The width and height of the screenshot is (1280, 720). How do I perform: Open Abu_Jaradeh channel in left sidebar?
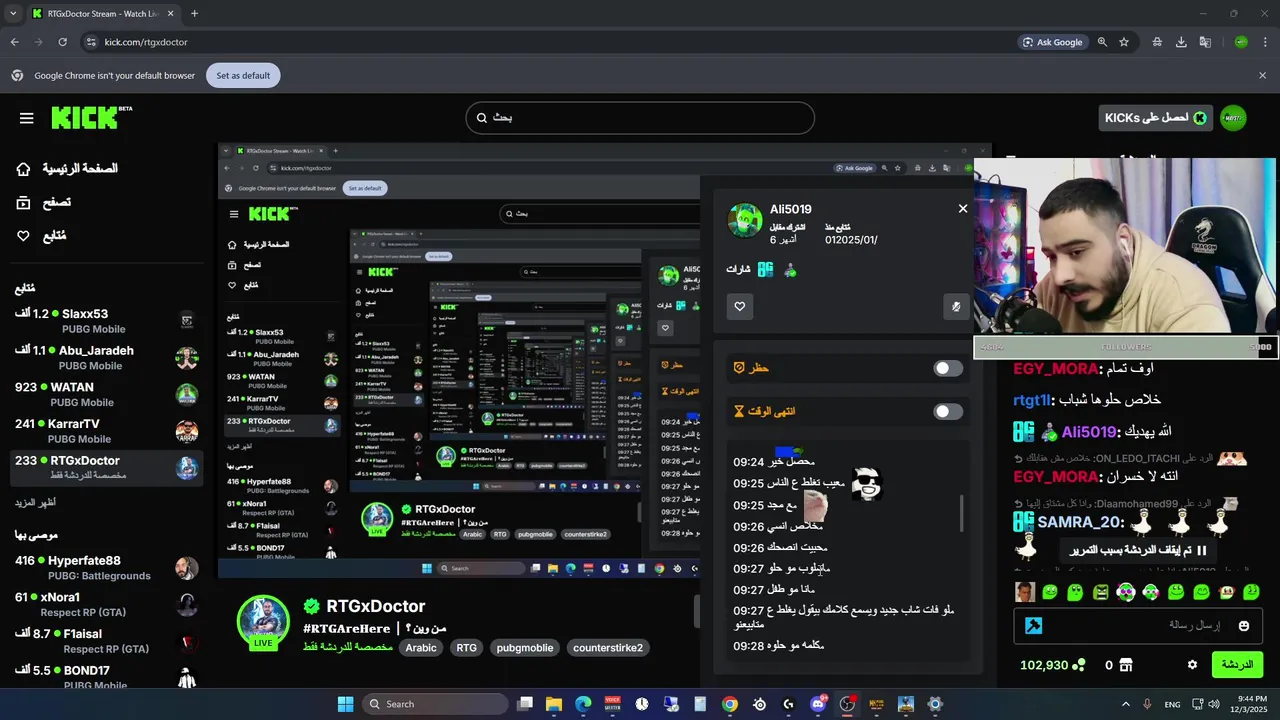(107, 358)
